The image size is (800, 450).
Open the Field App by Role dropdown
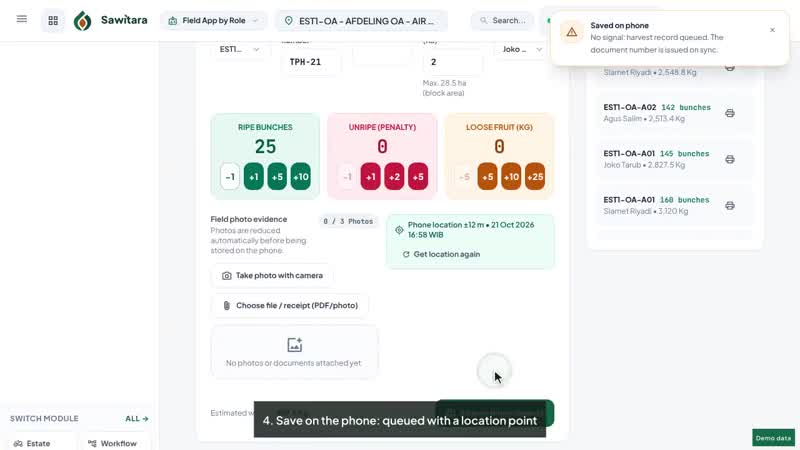(x=213, y=20)
